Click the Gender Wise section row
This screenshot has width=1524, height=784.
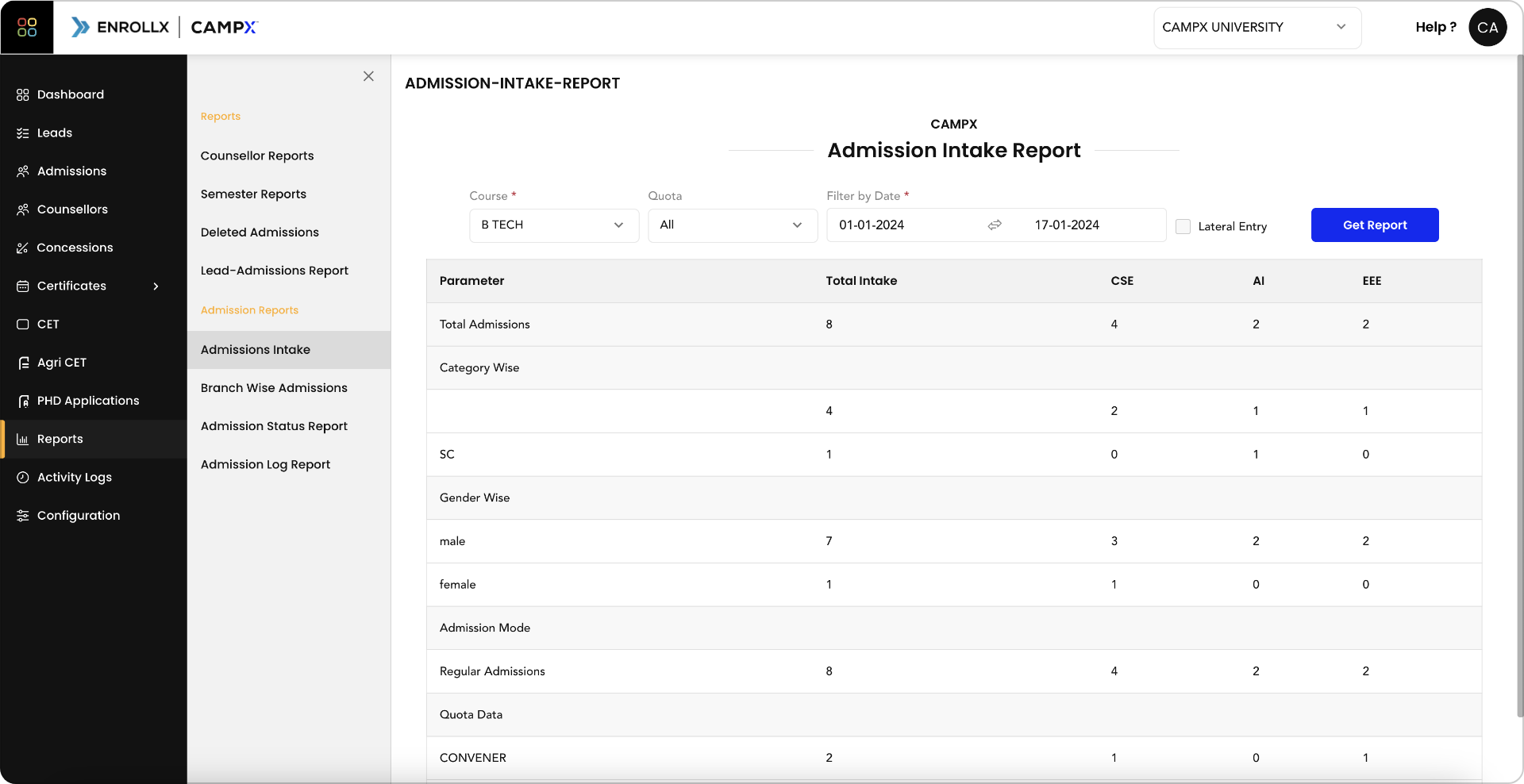click(x=954, y=498)
